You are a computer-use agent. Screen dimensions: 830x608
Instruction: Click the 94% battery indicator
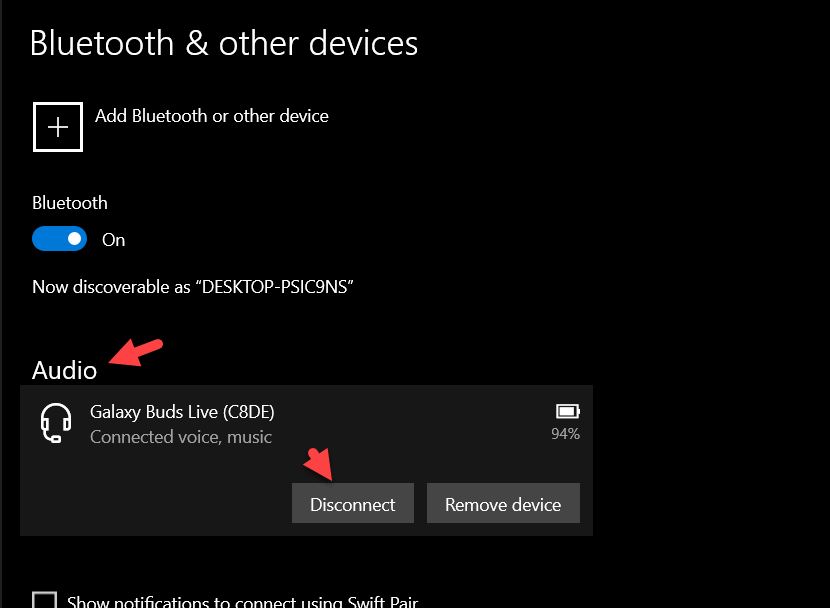pyautogui.click(x=566, y=433)
